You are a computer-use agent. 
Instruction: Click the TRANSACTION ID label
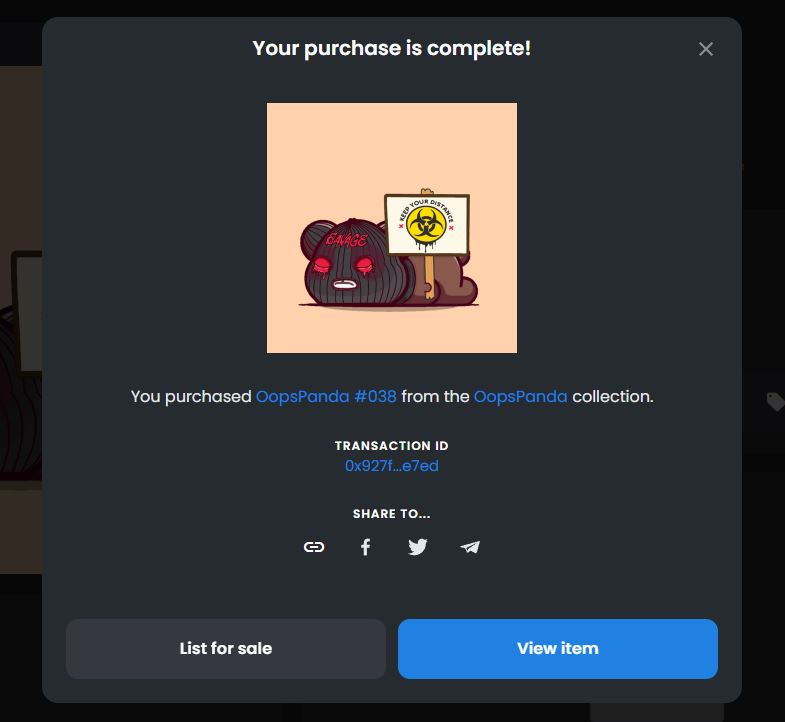click(x=392, y=446)
